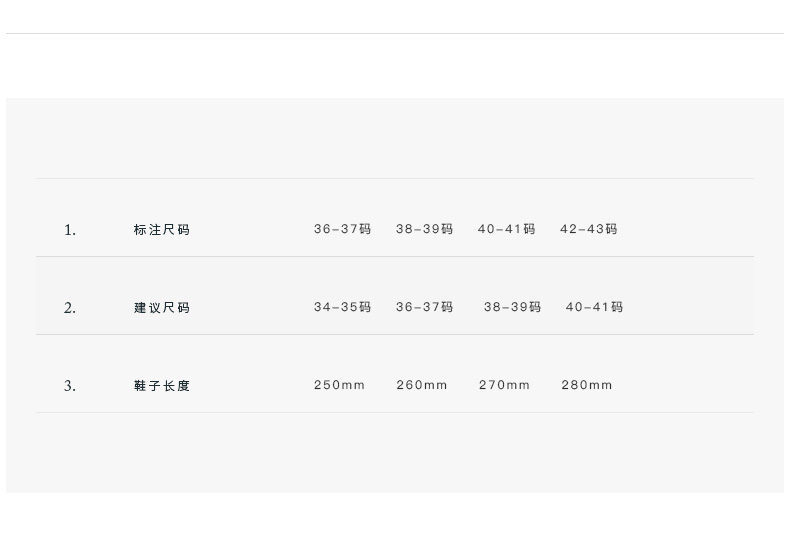
Task: Click 38-39码 in the 建议尺码 row
Action: pyautogui.click(x=512, y=307)
